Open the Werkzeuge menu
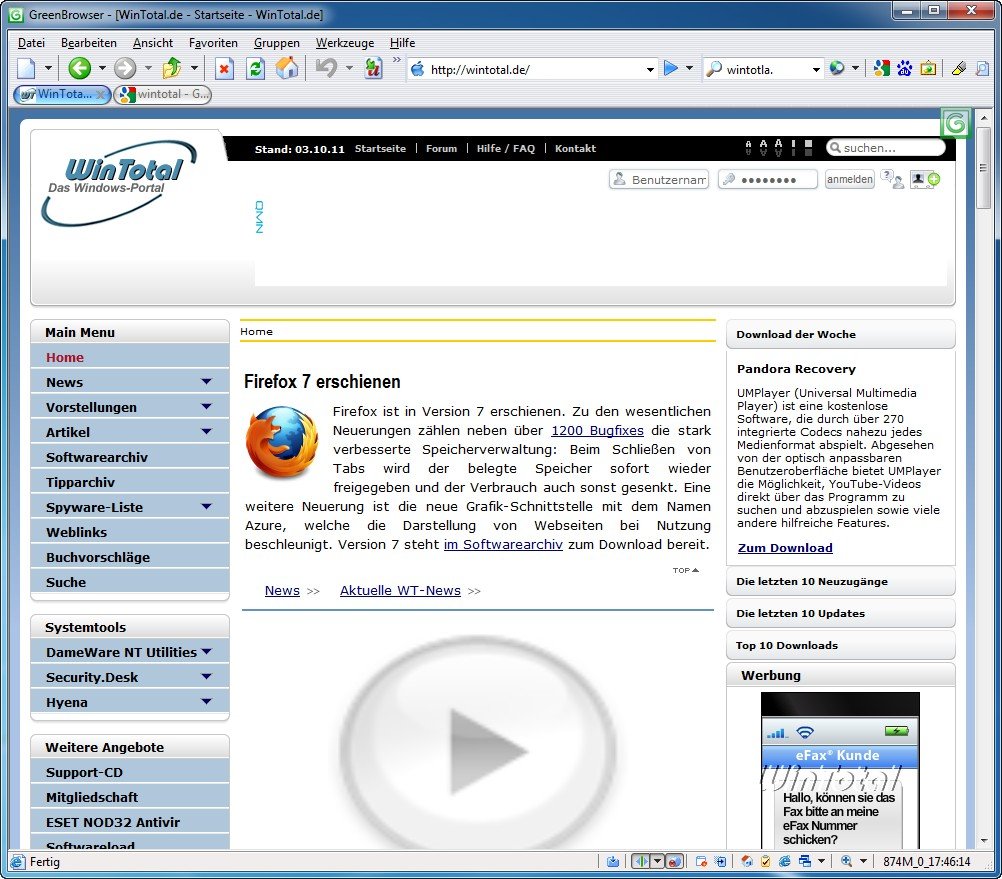Viewport: 1002px width, 879px height. coord(345,43)
